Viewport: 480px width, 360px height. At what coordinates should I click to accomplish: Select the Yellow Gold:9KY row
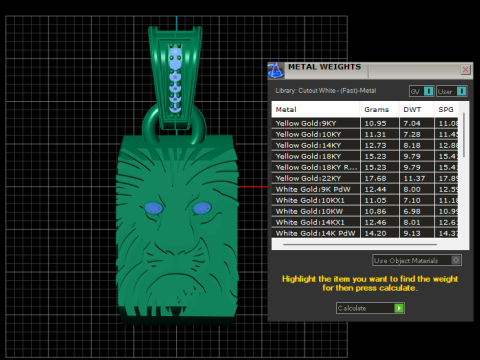(365, 123)
